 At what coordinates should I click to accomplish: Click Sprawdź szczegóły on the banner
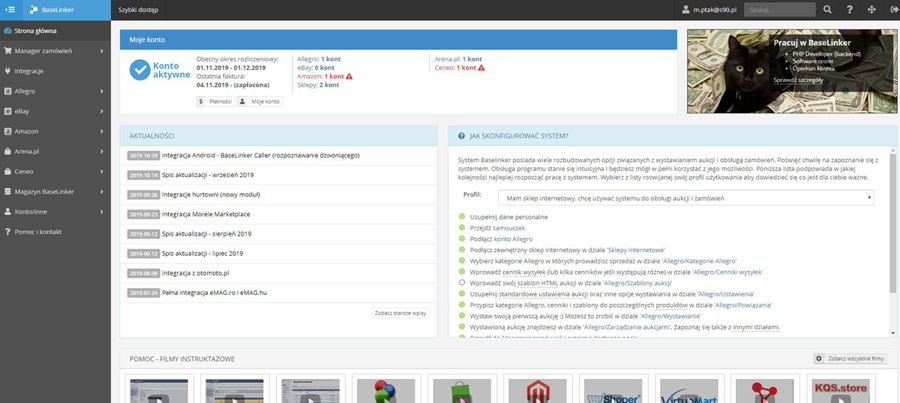(798, 80)
